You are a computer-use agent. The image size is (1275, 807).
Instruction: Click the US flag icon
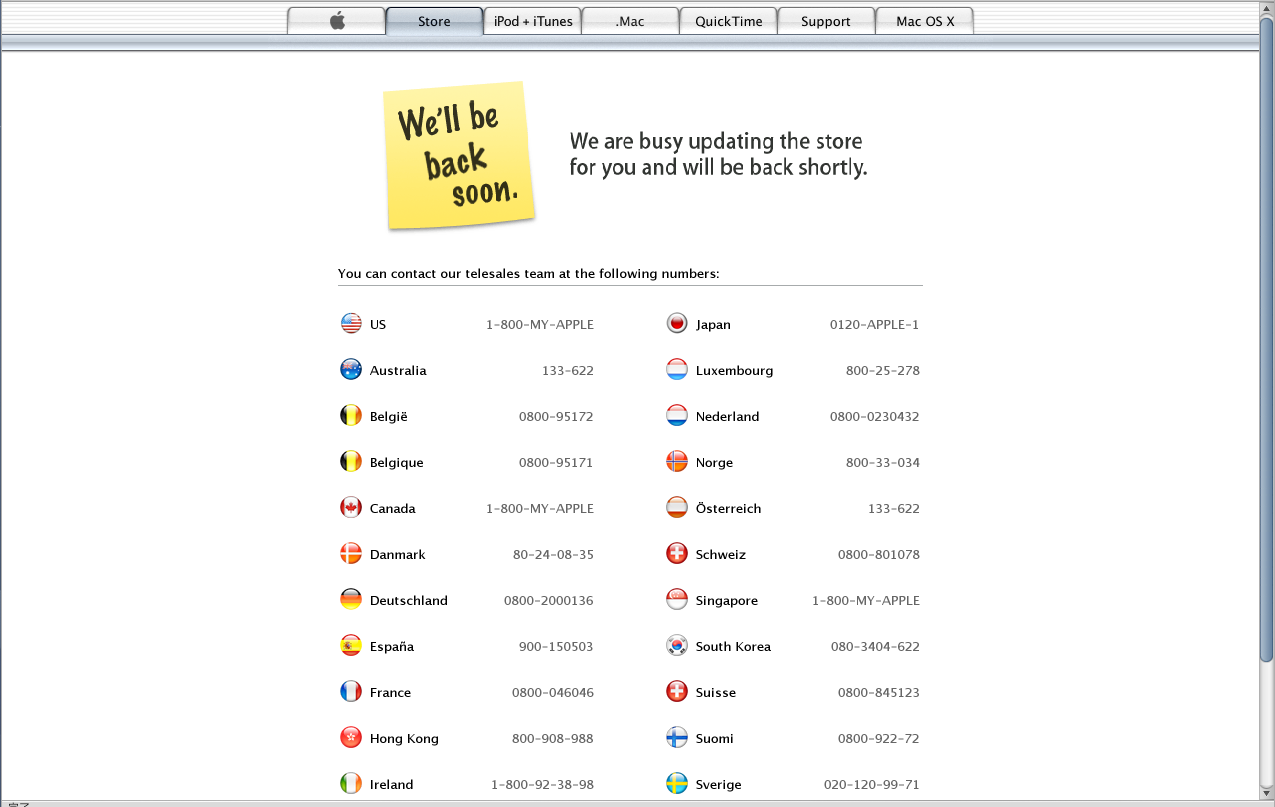(351, 323)
